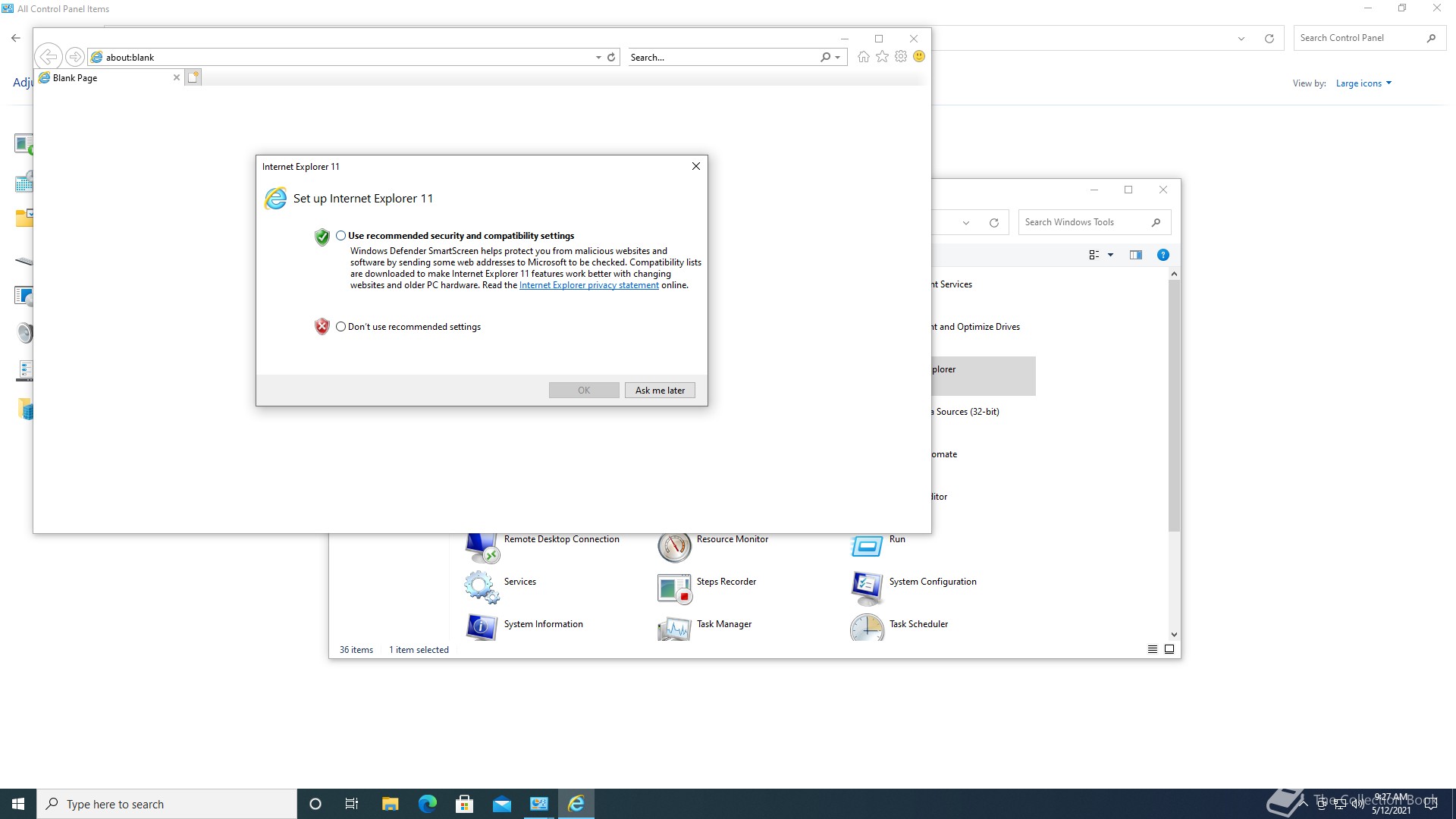The width and height of the screenshot is (1456, 819).
Task: Toggle the preview pane icon
Action: pyautogui.click(x=1135, y=255)
